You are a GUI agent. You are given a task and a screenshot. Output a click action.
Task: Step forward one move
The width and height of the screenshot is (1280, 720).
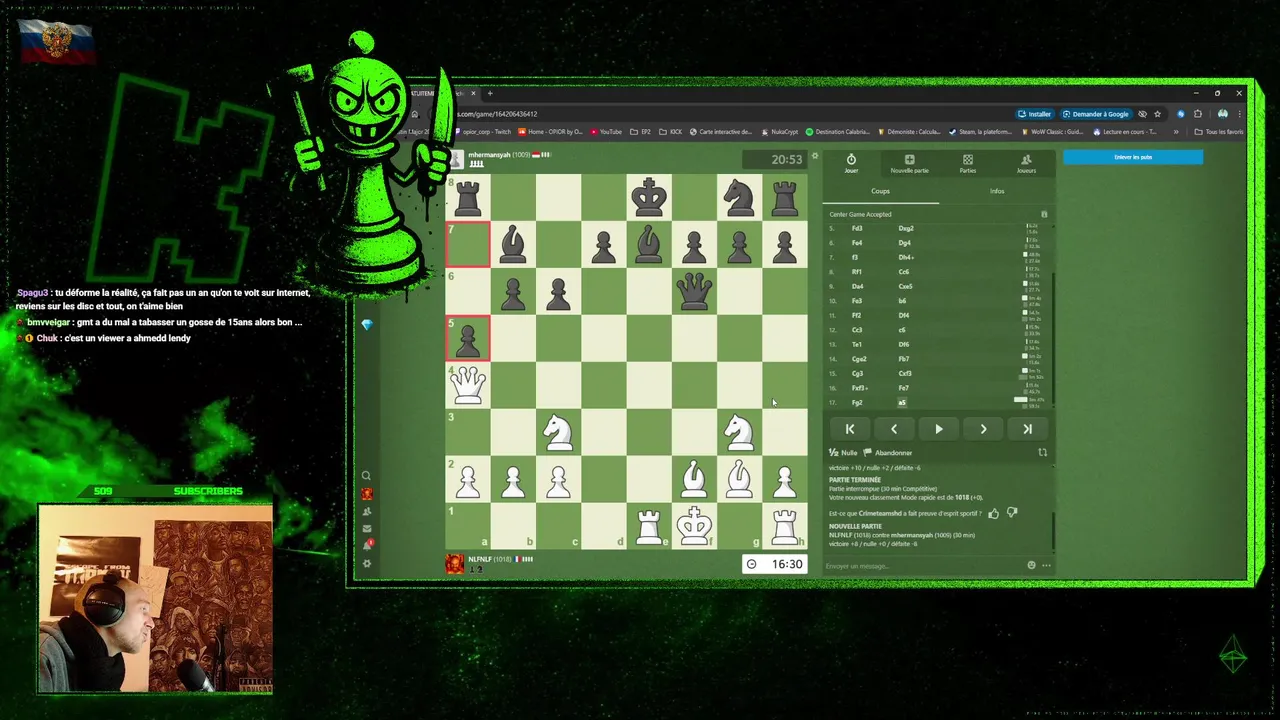983,429
